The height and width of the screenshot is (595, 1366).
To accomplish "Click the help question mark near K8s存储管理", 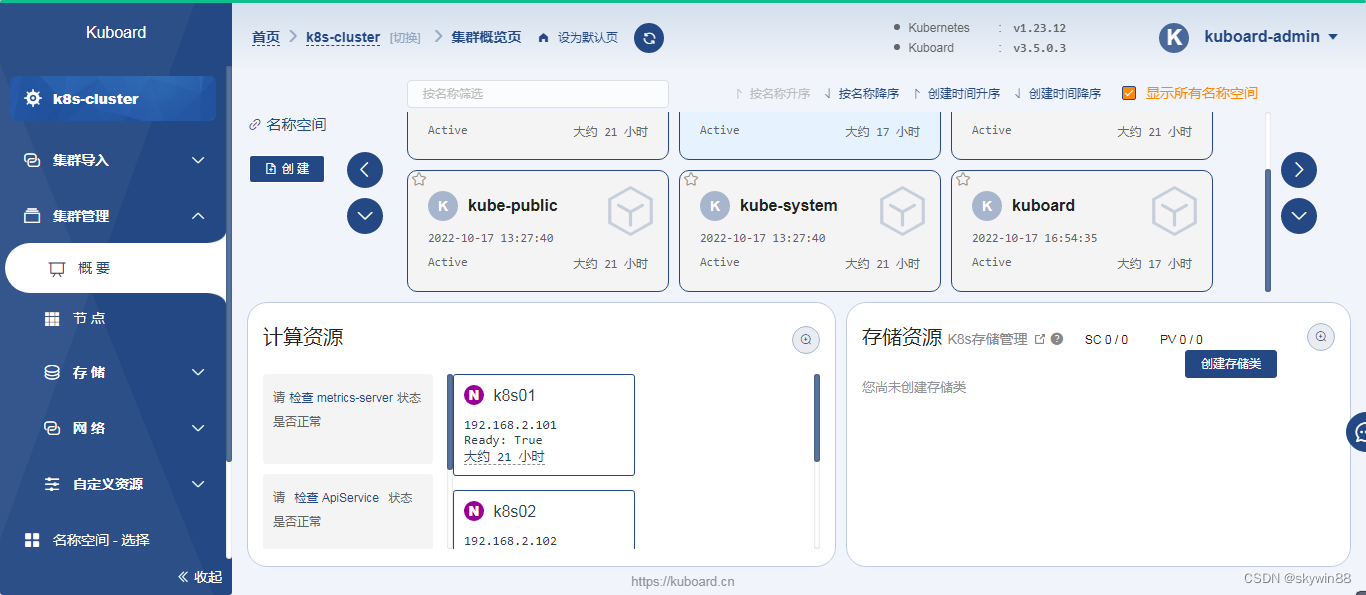I will tap(1057, 339).
